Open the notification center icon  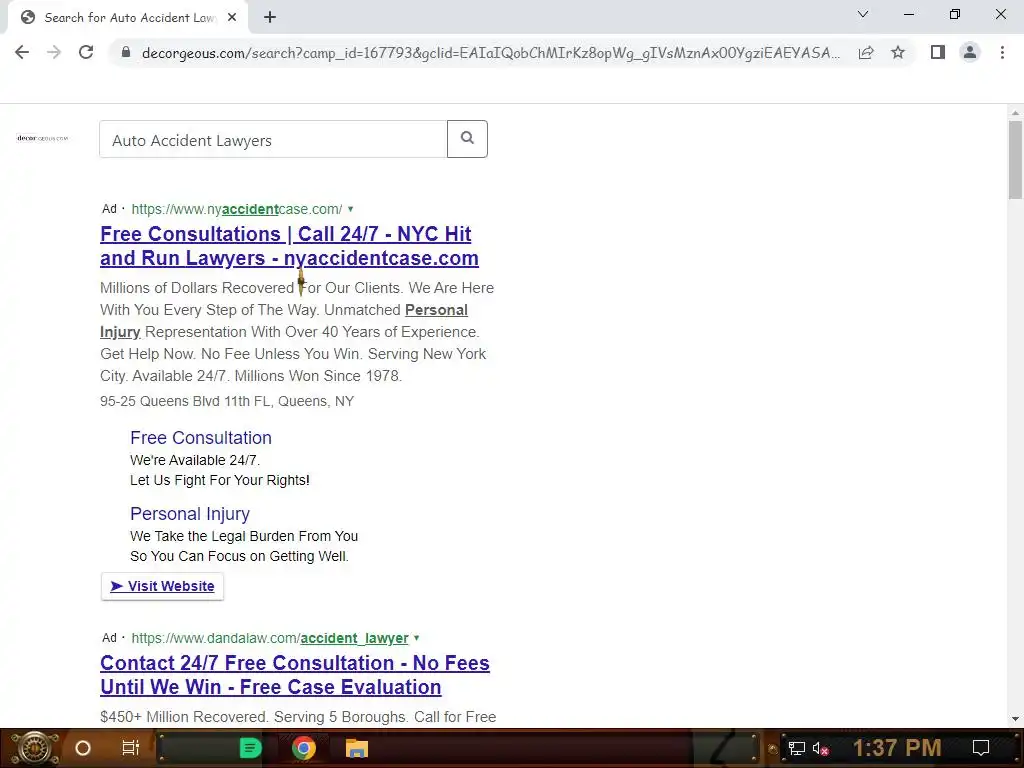pos(981,748)
